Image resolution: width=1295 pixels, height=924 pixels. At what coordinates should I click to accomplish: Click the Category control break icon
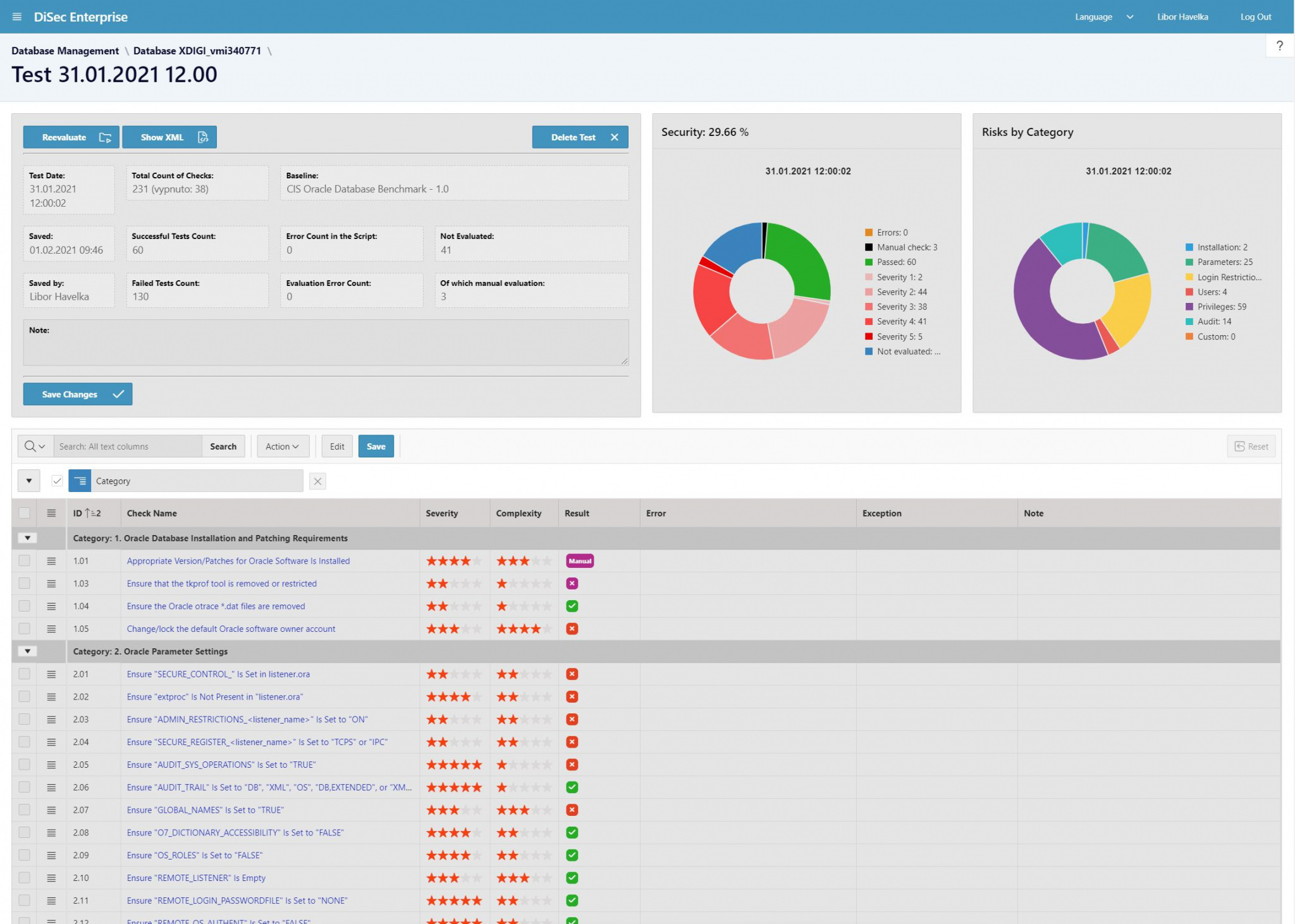pyautogui.click(x=80, y=481)
